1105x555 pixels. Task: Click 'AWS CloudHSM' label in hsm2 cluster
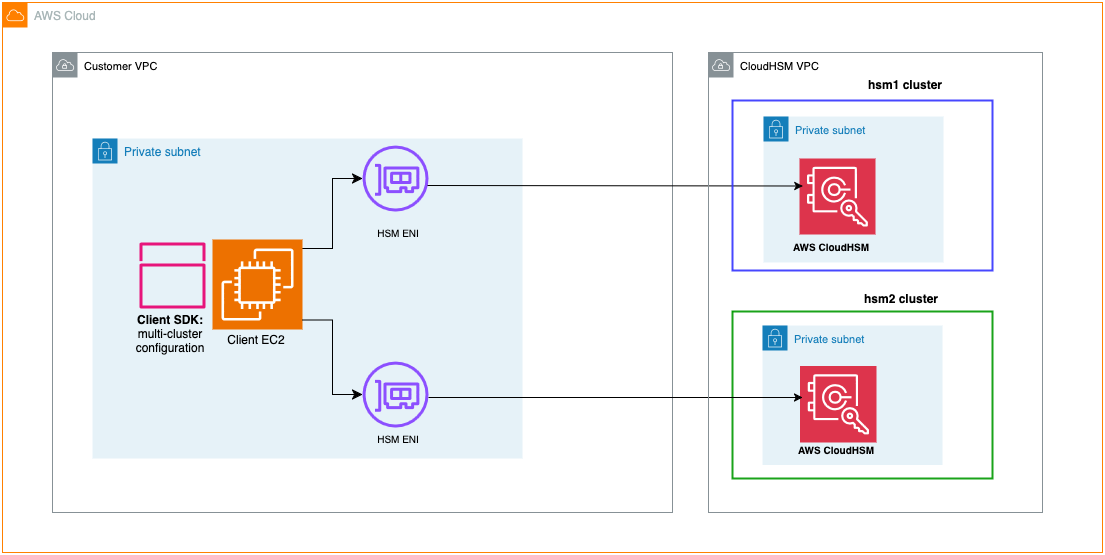coord(836,451)
